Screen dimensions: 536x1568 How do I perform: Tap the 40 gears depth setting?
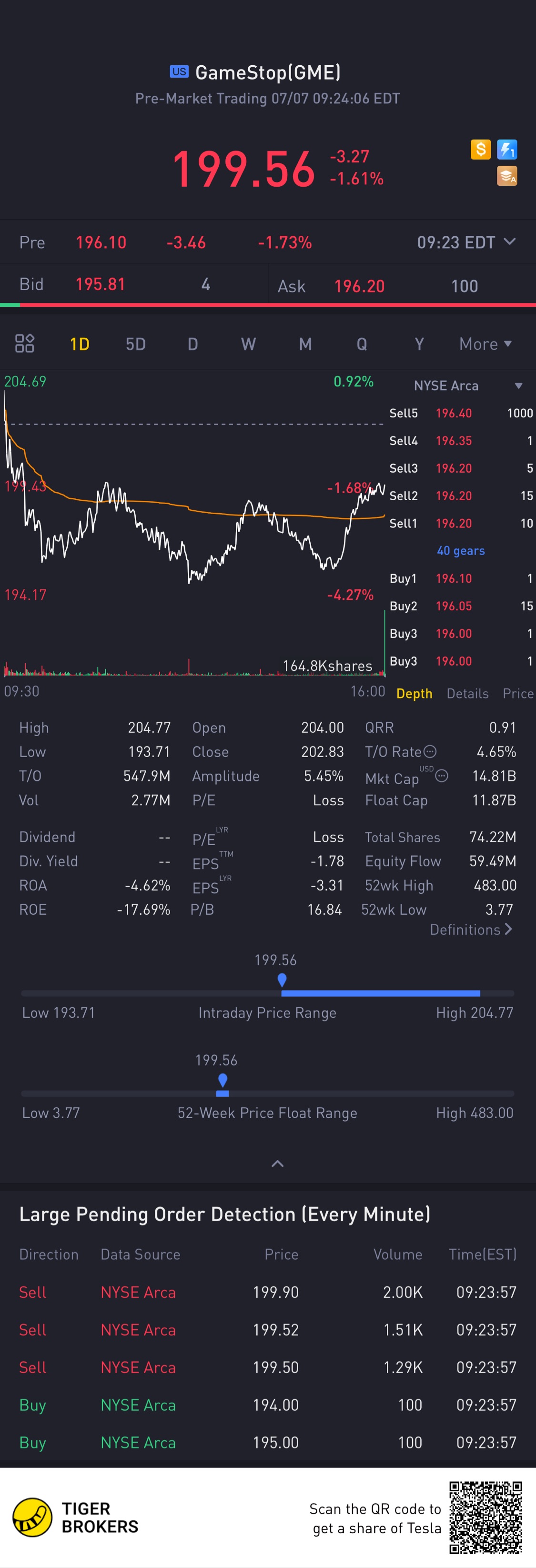coord(461,550)
